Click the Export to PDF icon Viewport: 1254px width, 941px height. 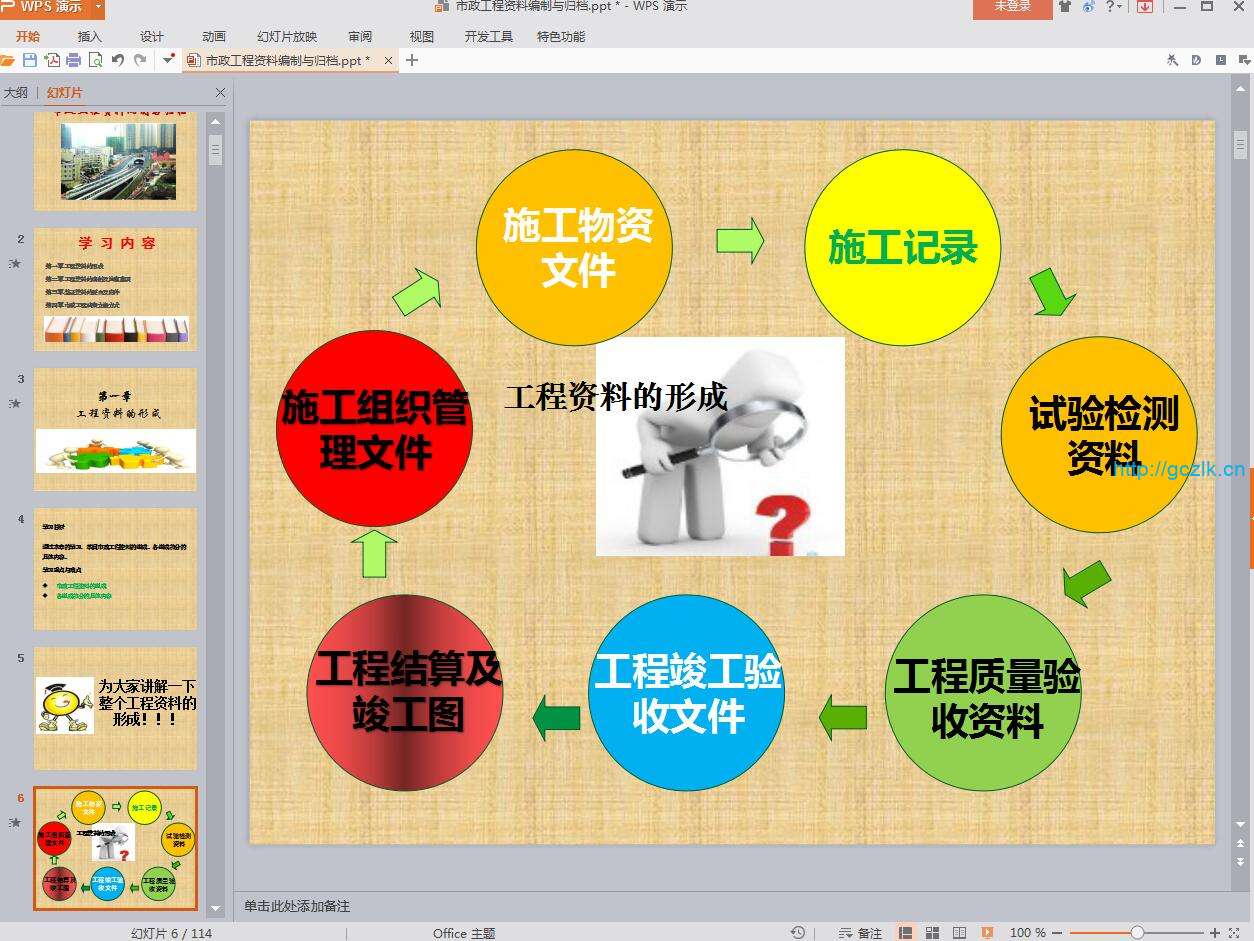52,60
